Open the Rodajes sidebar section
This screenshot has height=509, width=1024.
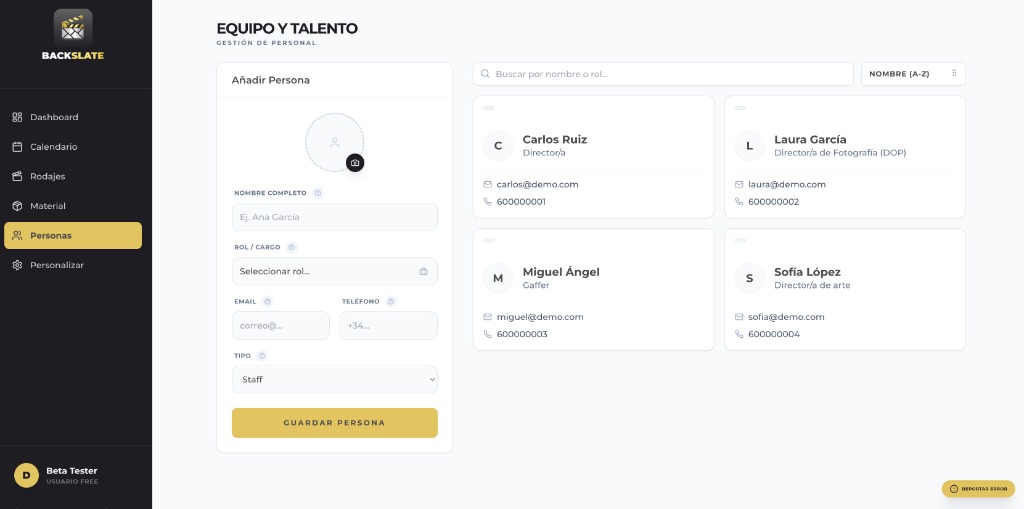tap(47, 176)
